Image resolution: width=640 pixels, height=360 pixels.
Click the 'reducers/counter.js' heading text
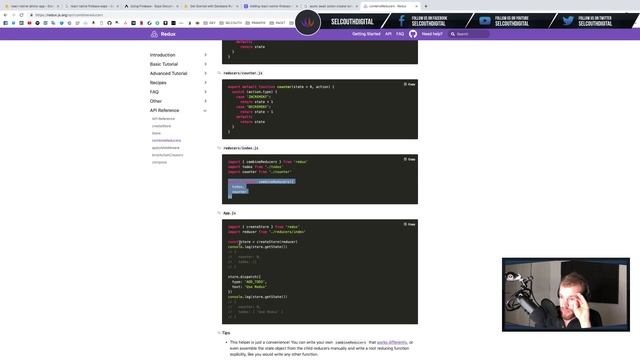tap(243, 73)
